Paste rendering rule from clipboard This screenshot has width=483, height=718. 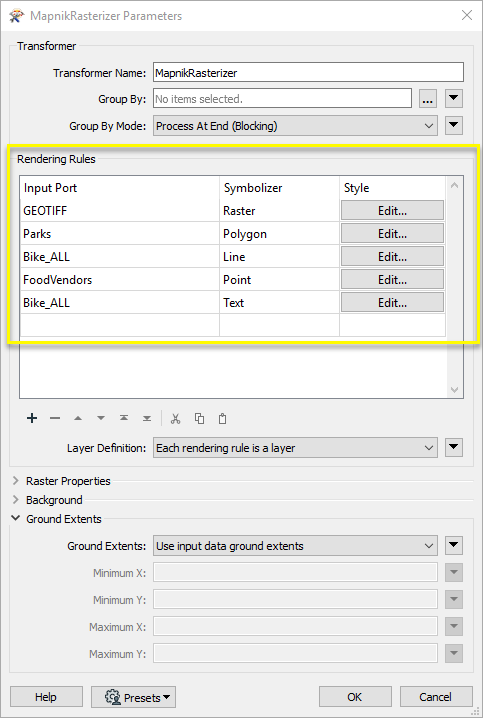(x=223, y=418)
